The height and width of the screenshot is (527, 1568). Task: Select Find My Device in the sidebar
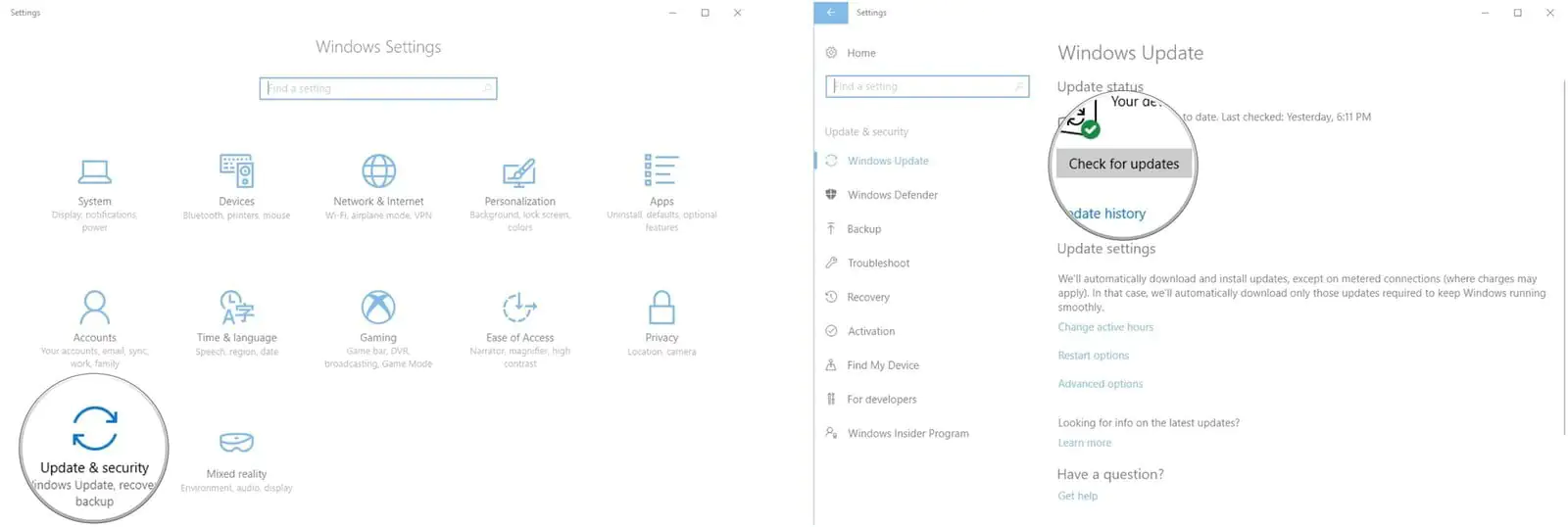(883, 365)
